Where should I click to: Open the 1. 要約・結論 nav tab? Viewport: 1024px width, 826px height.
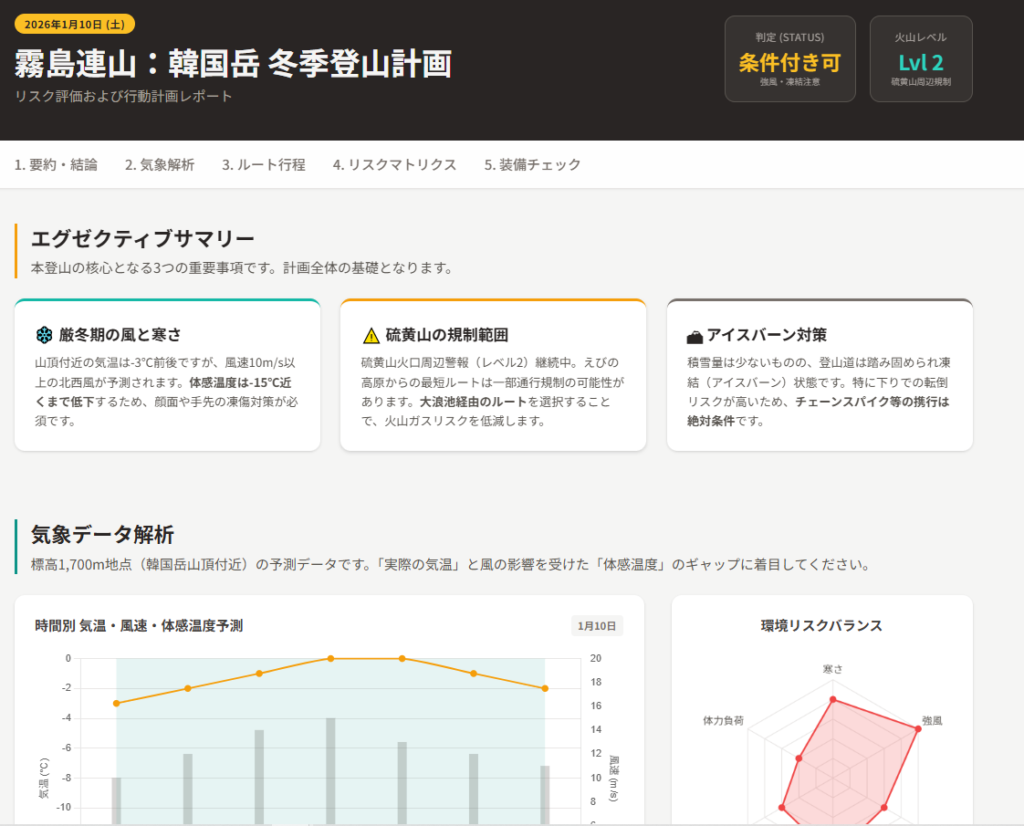[x=56, y=165]
